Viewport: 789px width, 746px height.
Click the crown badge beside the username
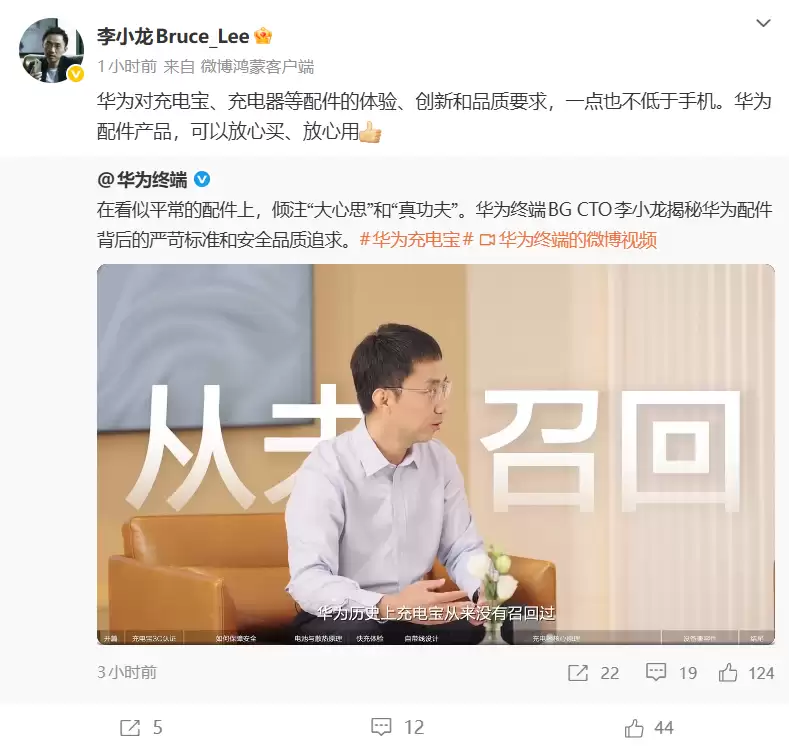click(x=263, y=36)
